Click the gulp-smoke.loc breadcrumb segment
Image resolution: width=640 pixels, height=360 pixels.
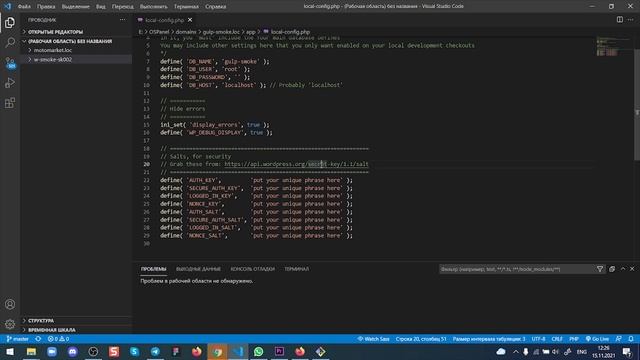221,31
